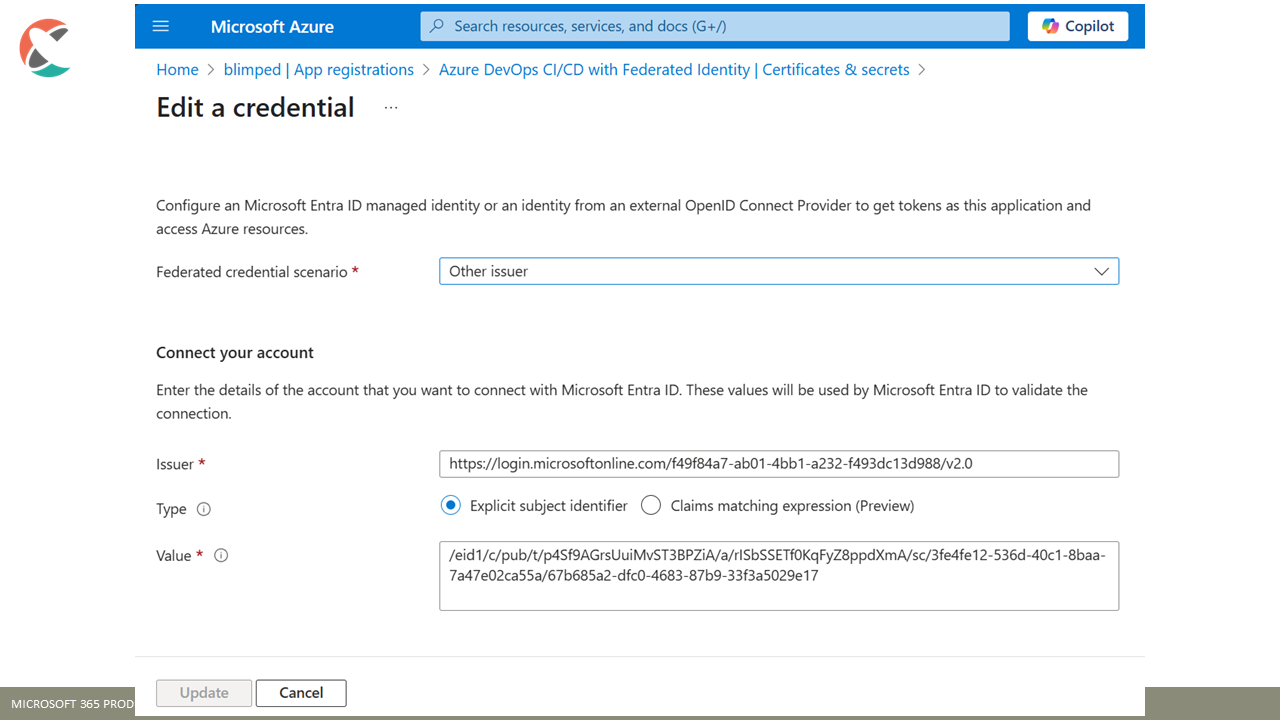Click the Copilot button

(x=1078, y=26)
